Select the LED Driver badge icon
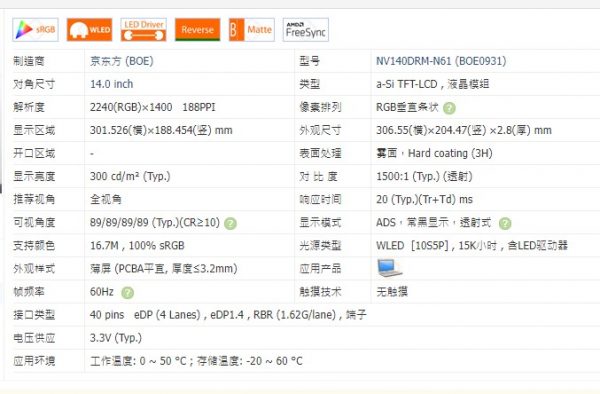 tap(143, 30)
